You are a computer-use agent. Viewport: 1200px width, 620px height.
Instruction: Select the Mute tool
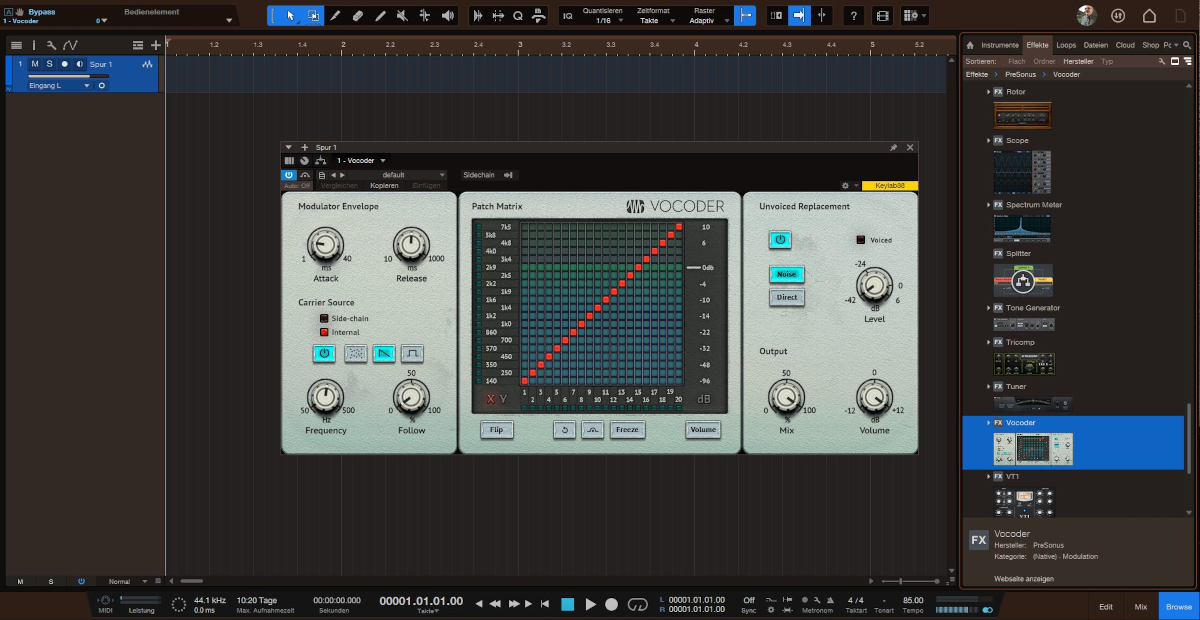pos(402,15)
